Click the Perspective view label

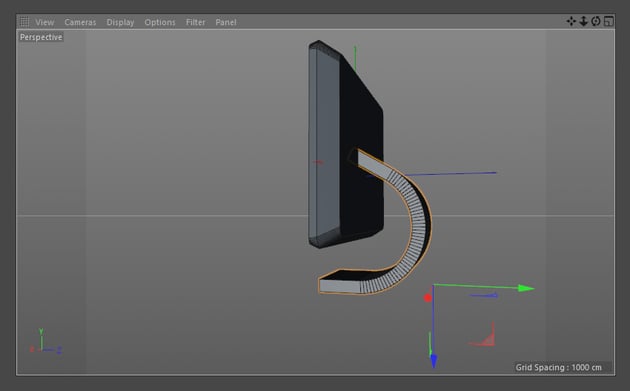41,37
